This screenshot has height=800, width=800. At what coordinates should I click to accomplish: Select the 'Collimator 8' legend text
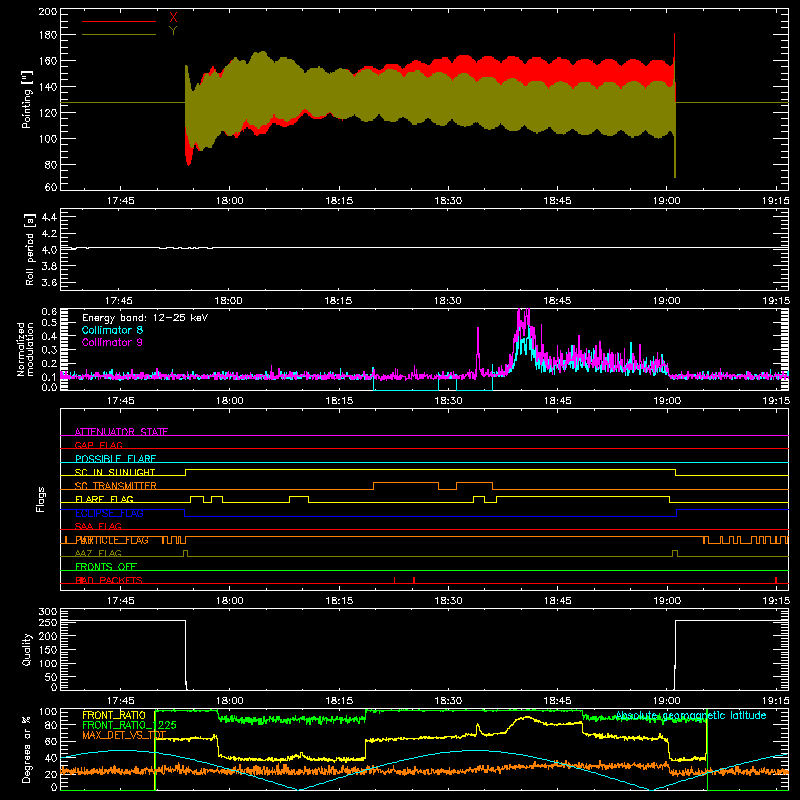point(112,330)
